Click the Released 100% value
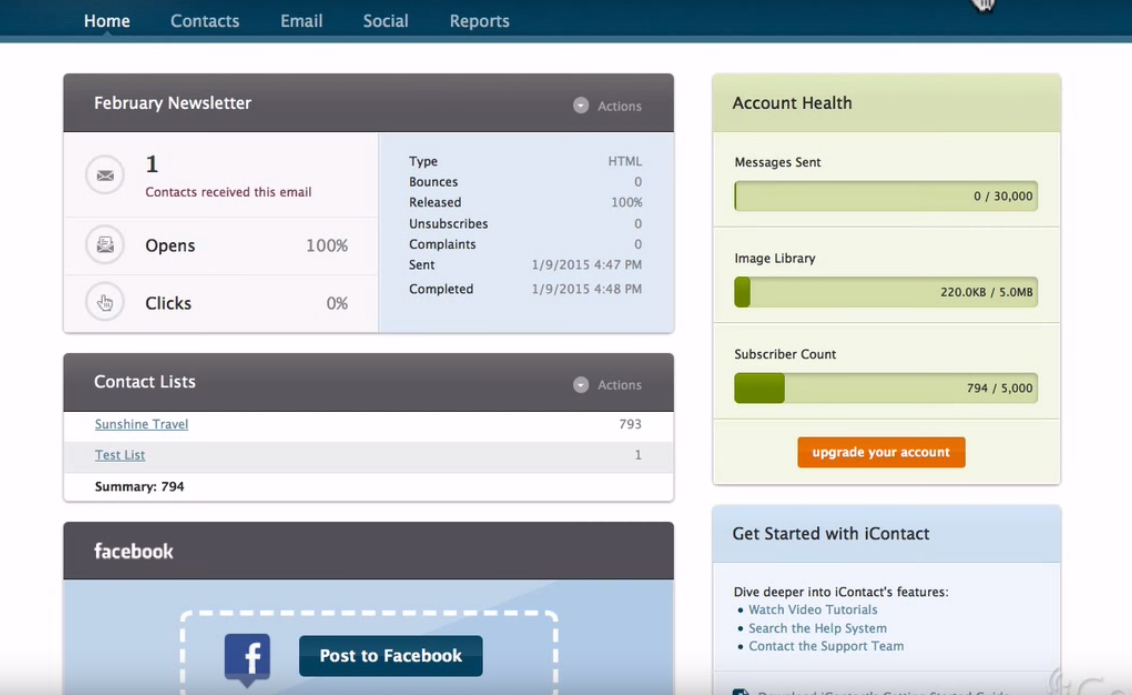The width and height of the screenshot is (1132, 695). pos(626,203)
